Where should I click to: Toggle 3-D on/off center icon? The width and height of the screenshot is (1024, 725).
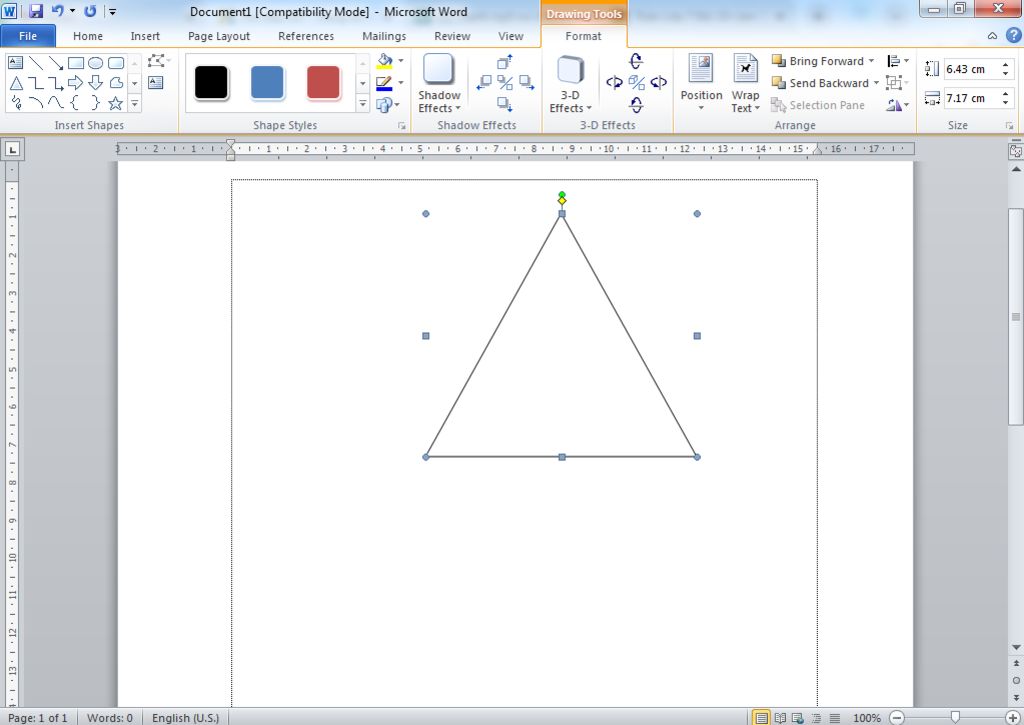[636, 83]
